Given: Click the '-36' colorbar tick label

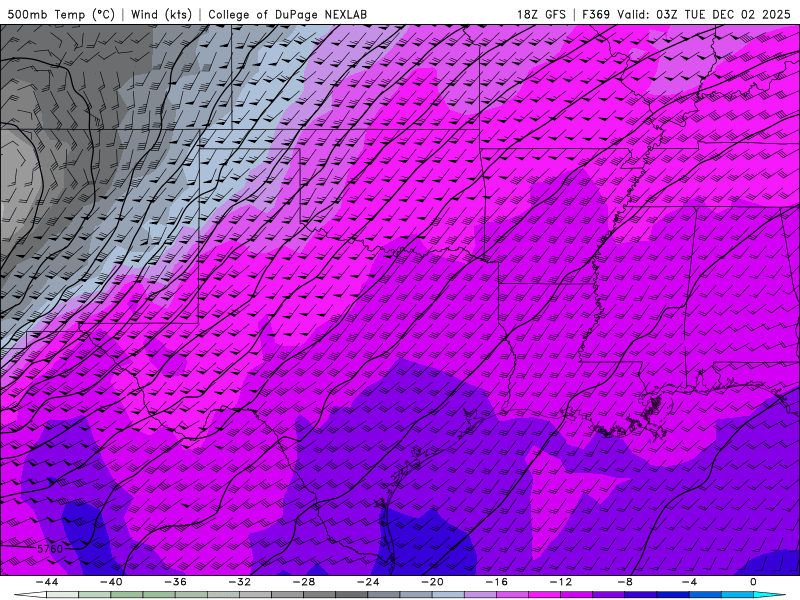Looking at the screenshot, I should pos(175,582).
